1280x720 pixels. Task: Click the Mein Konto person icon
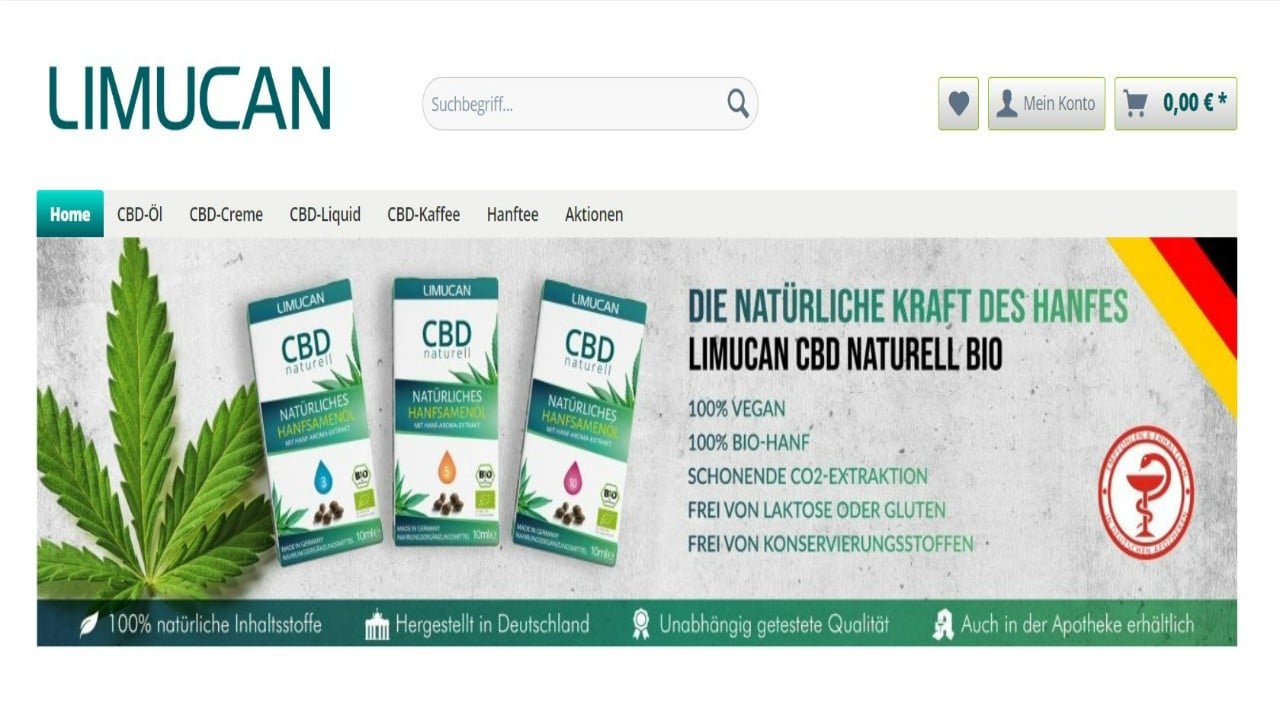pos(1007,103)
